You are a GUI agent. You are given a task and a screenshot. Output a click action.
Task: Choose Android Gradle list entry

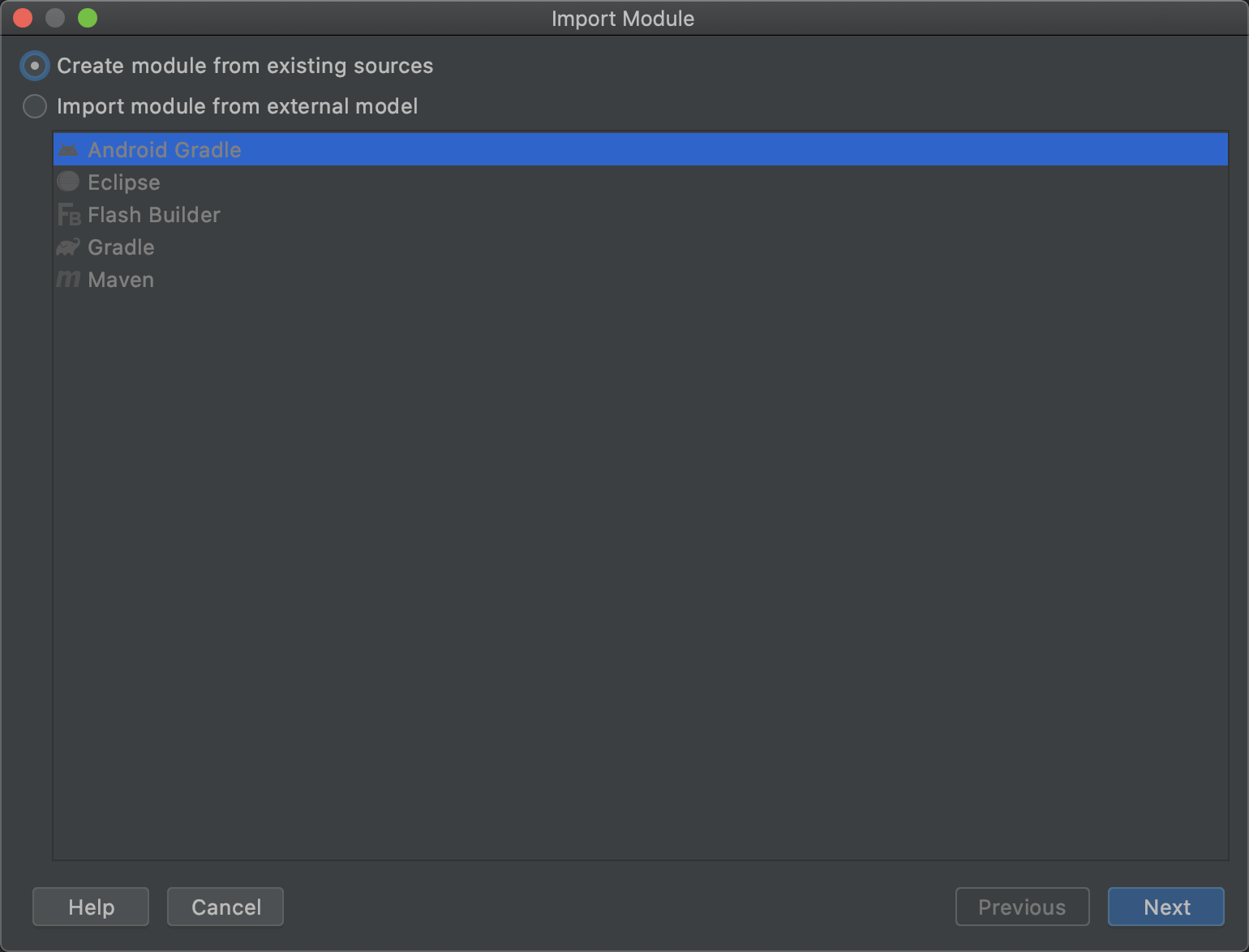pos(641,149)
